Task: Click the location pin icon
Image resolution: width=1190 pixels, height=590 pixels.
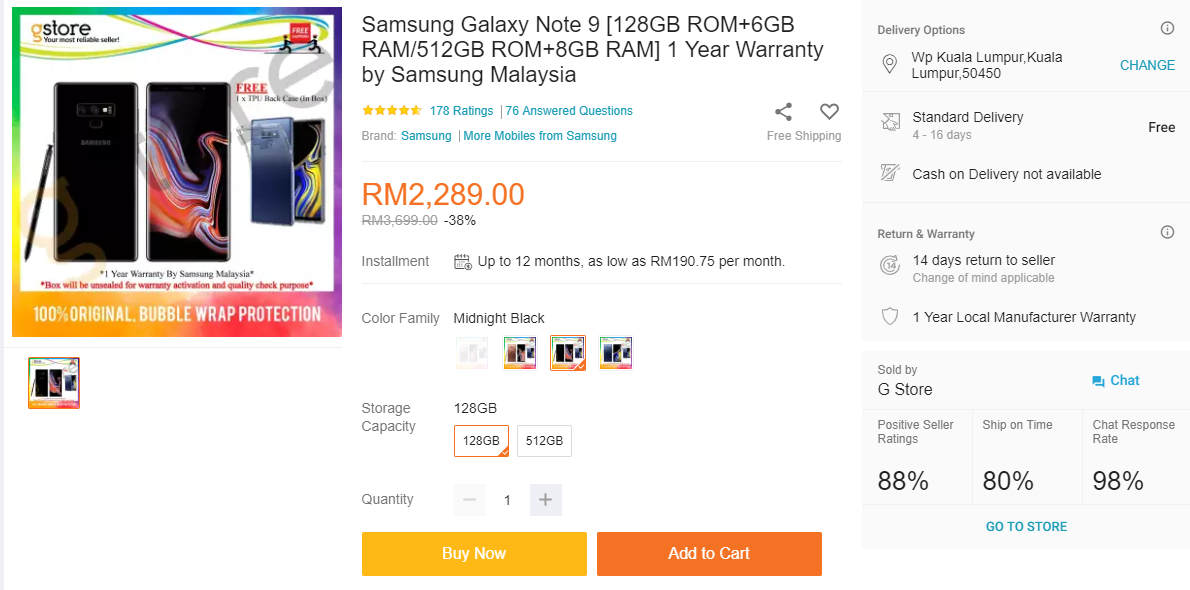Action: point(889,65)
